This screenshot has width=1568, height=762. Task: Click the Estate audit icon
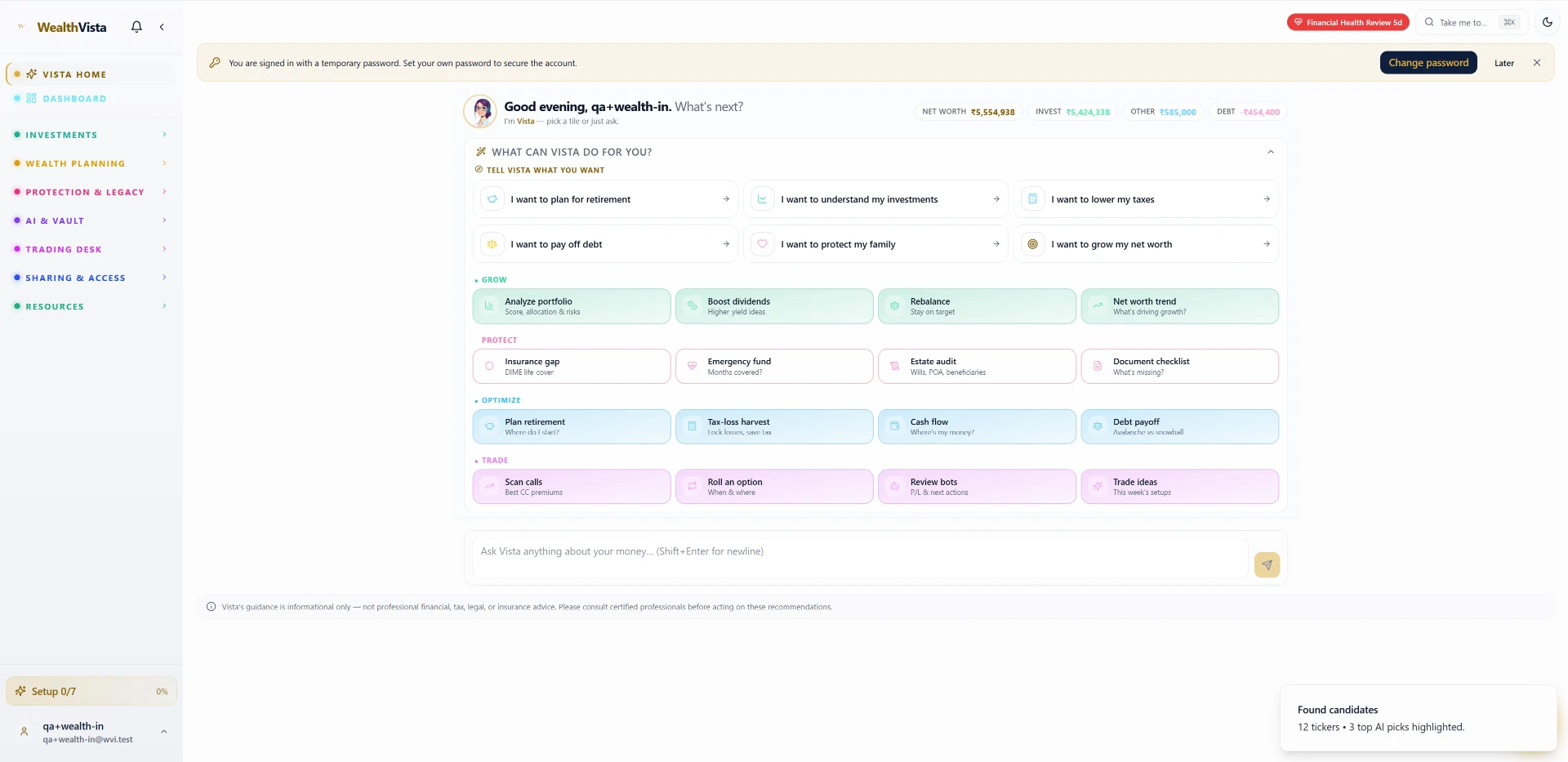point(895,366)
